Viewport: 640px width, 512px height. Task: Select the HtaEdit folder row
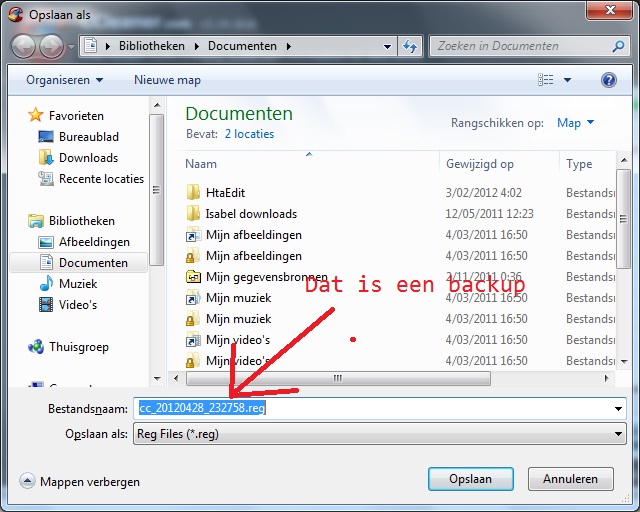point(398,192)
